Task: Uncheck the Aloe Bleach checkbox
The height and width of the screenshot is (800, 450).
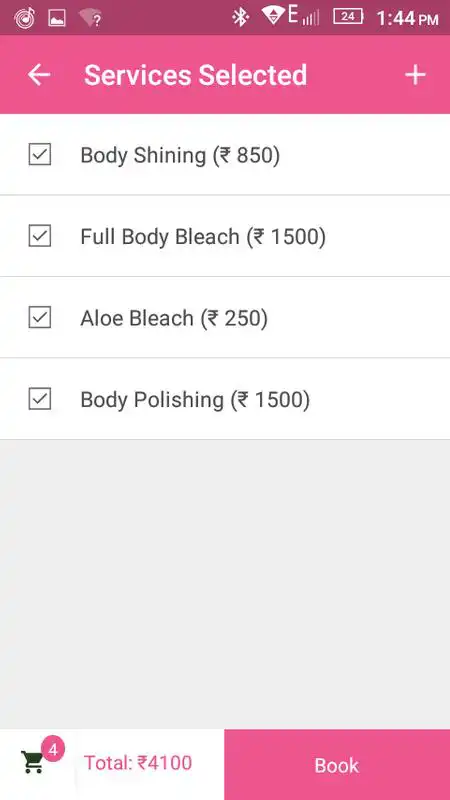Action: click(40, 317)
